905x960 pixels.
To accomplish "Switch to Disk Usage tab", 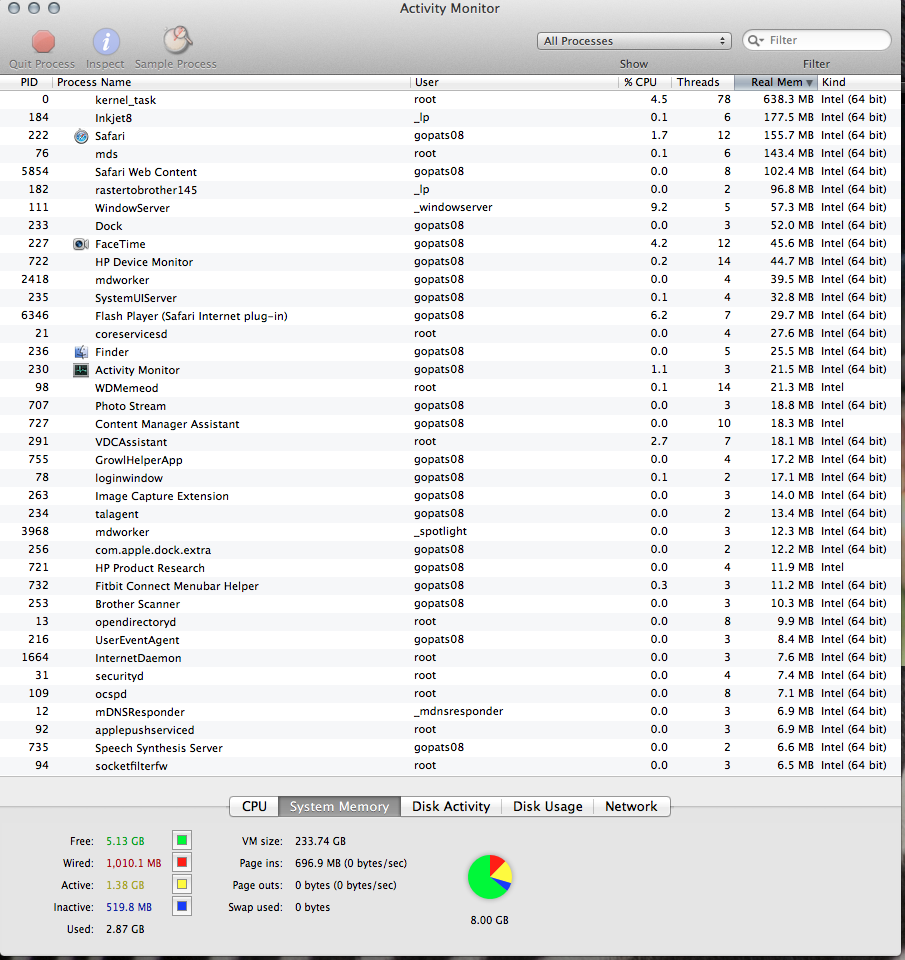I will (x=547, y=806).
